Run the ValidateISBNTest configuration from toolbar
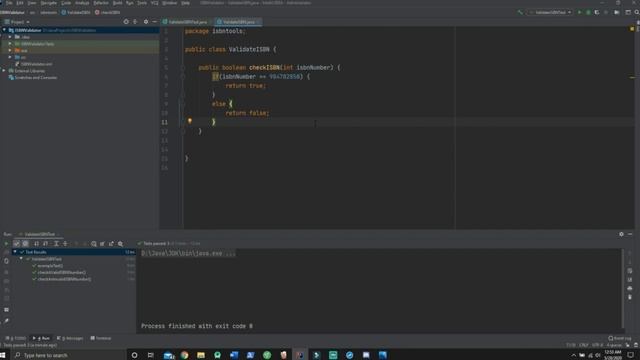Screen dimensions: 640x360 [579, 12]
